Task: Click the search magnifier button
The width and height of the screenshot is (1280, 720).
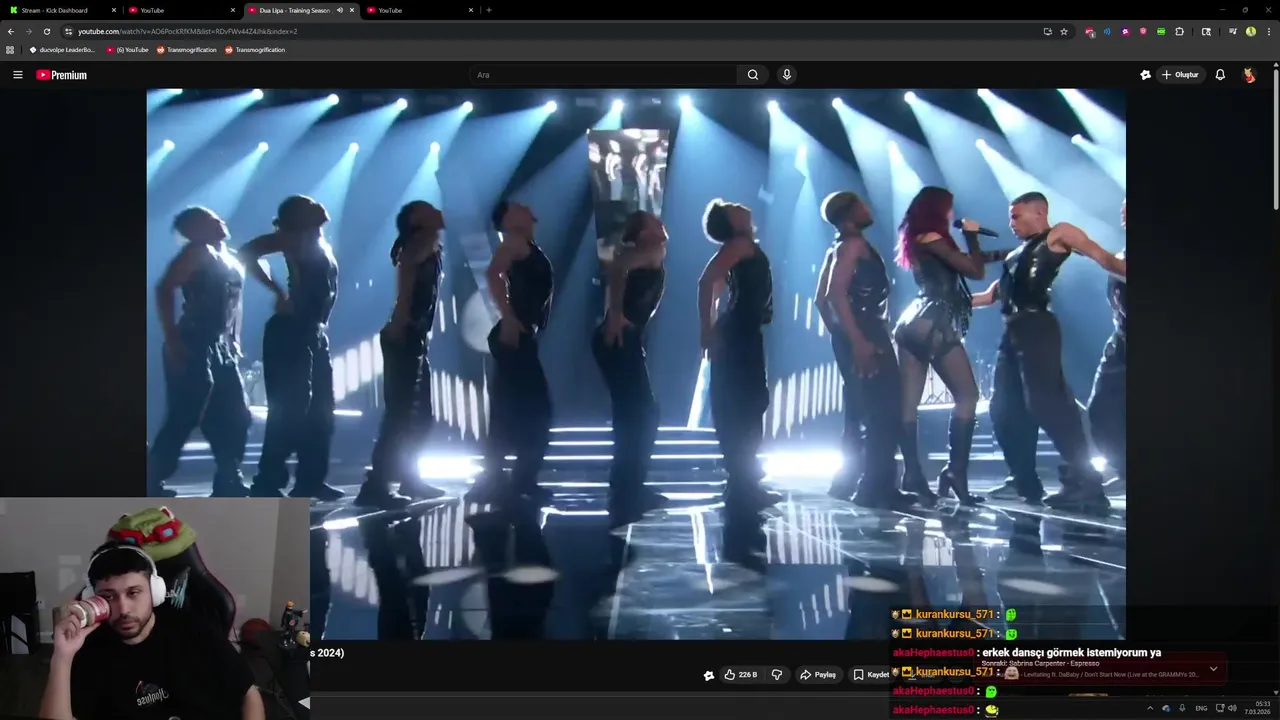Action: pyautogui.click(x=753, y=75)
